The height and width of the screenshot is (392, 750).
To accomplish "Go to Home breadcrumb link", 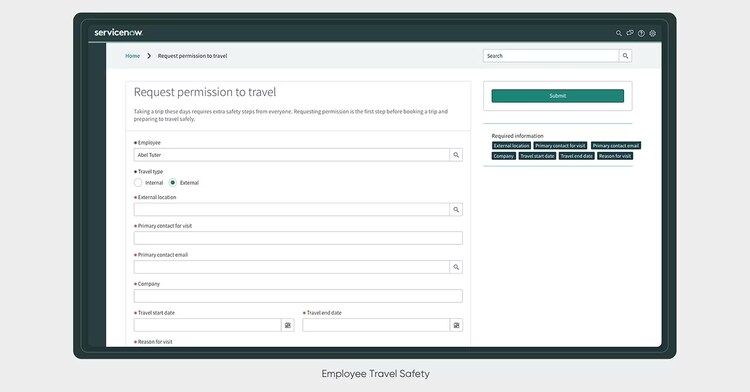I will coord(132,56).
